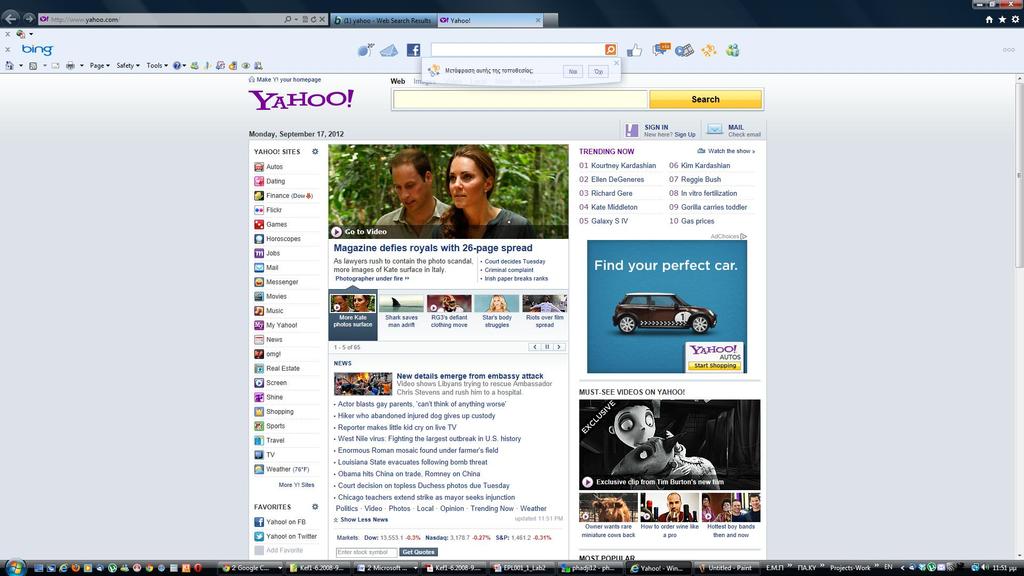The image size is (1024, 576).
Task: Go to next featured stories page
Action: coord(559,347)
